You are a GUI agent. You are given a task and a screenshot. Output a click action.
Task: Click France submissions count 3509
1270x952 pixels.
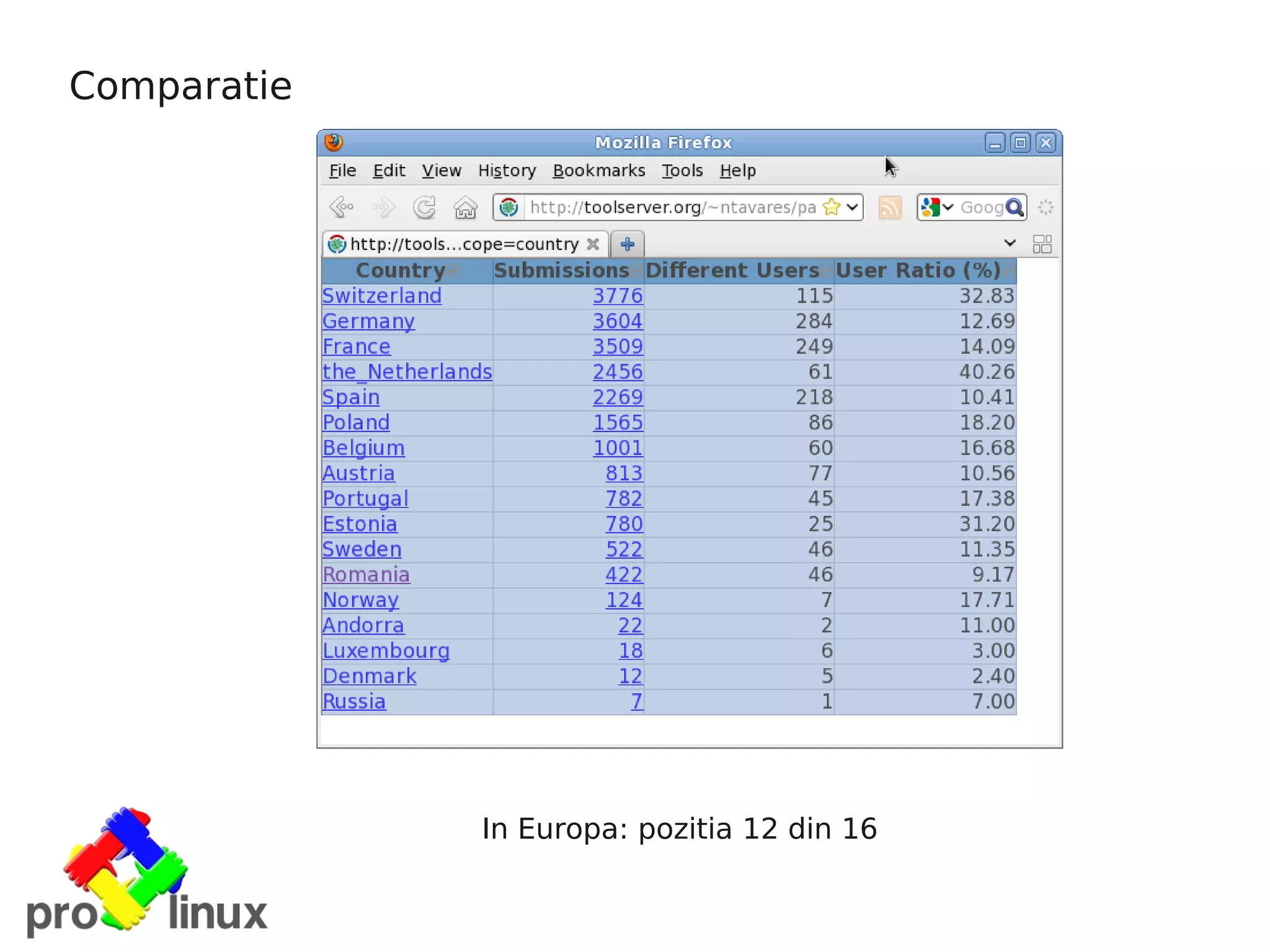pyautogui.click(x=618, y=347)
